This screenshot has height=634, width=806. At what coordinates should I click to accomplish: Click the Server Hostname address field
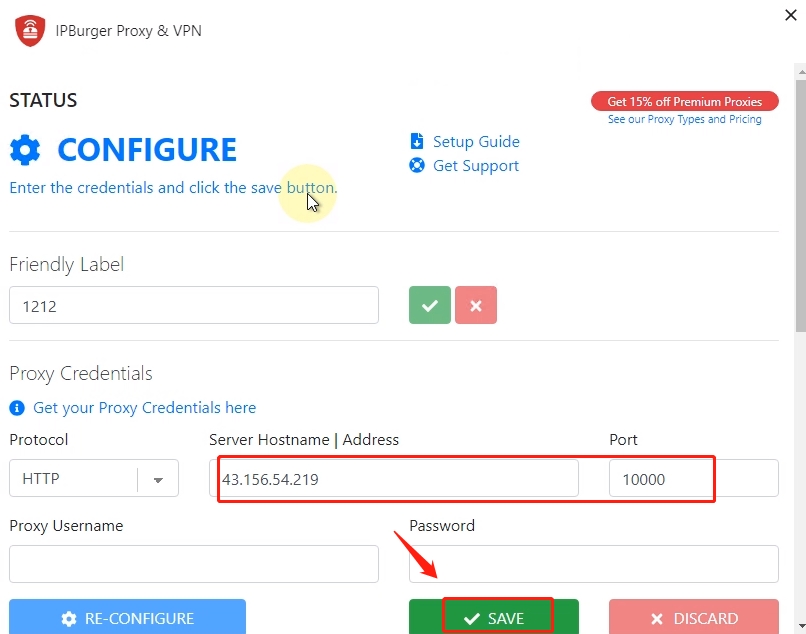[398, 479]
